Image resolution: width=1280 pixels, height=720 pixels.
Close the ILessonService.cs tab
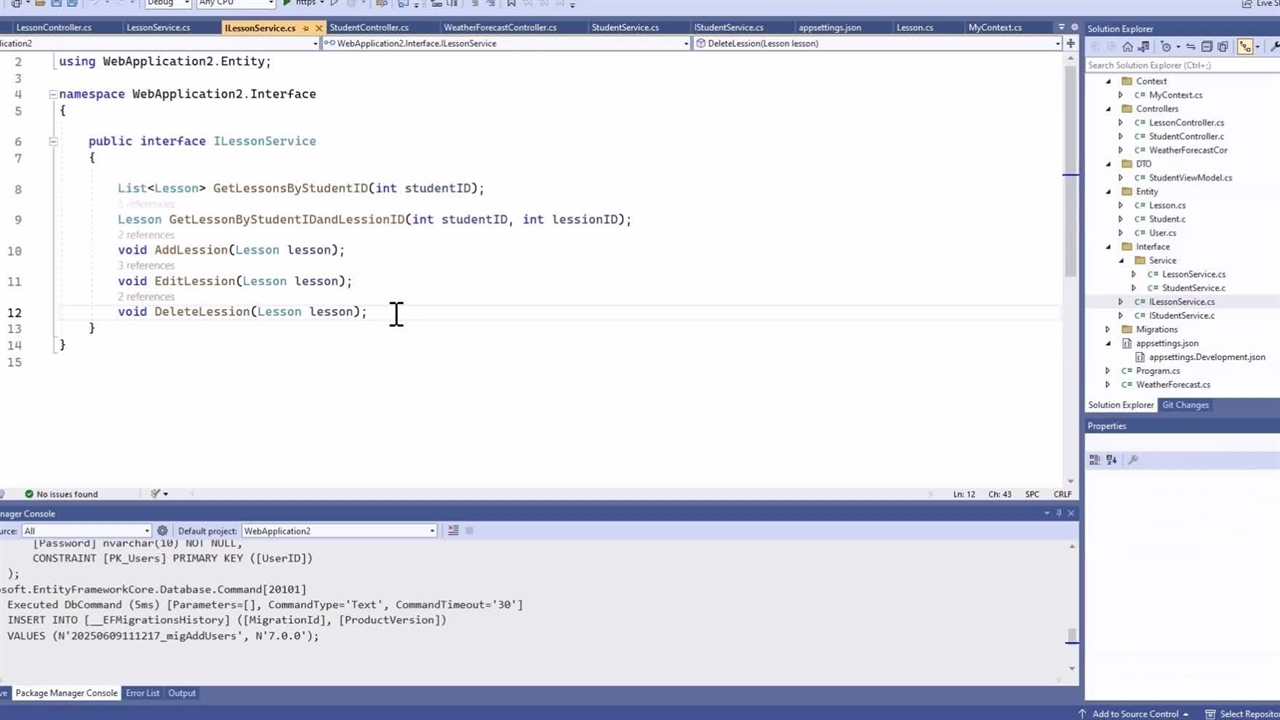click(x=319, y=28)
